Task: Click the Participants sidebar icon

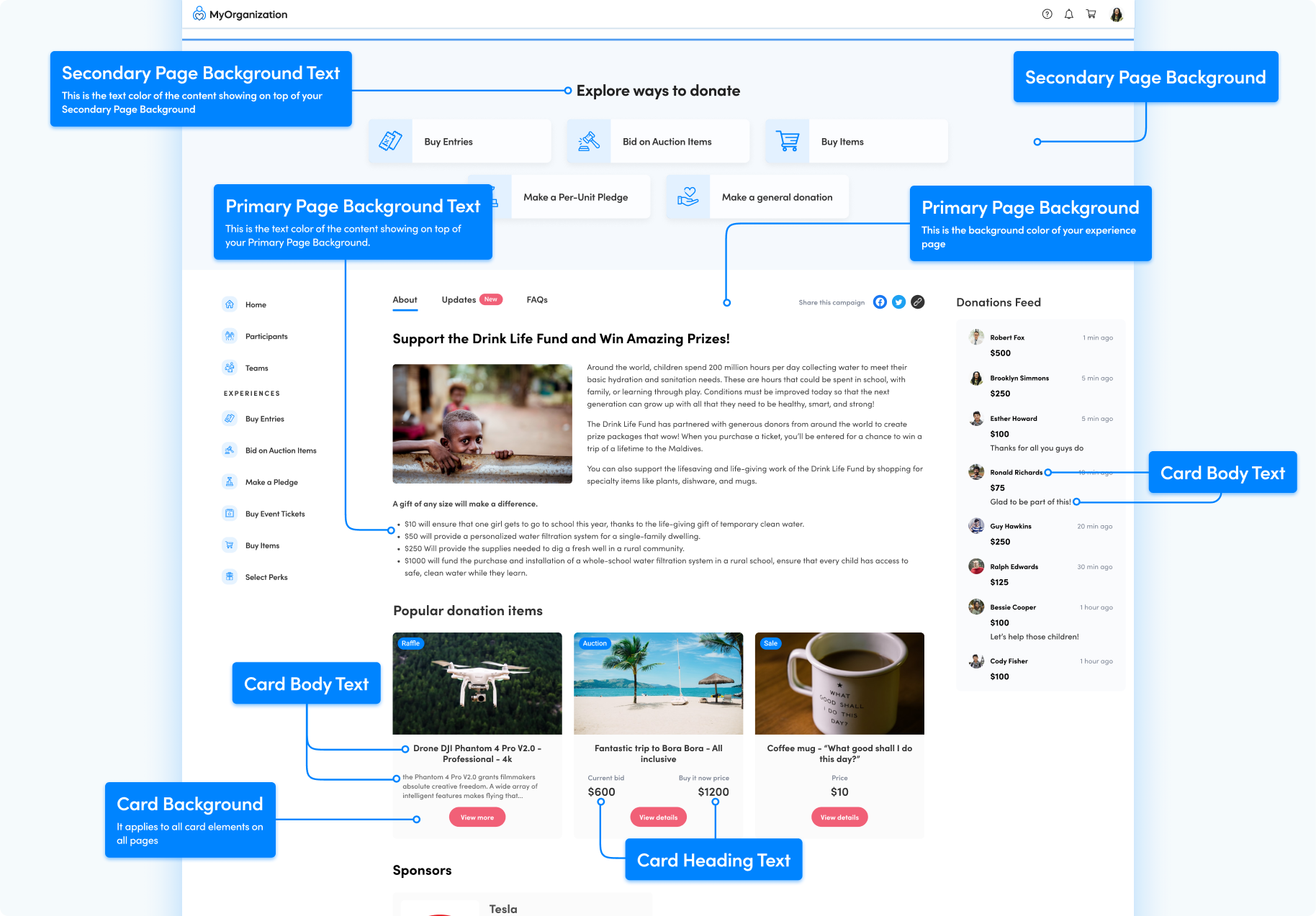Action: click(x=230, y=336)
